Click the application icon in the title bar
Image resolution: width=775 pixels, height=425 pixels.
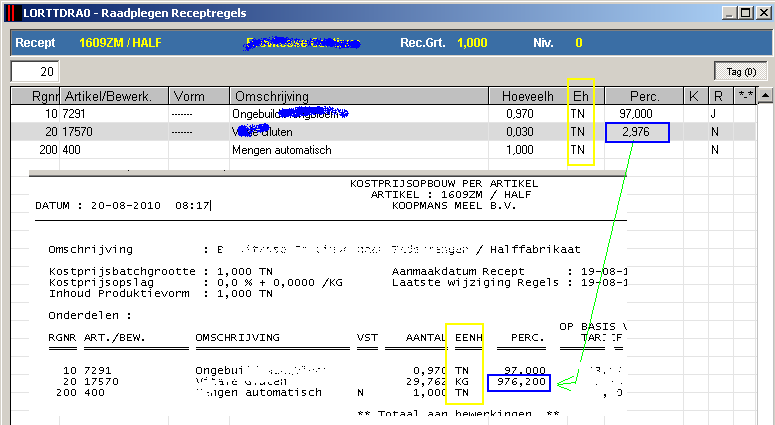coord(12,13)
